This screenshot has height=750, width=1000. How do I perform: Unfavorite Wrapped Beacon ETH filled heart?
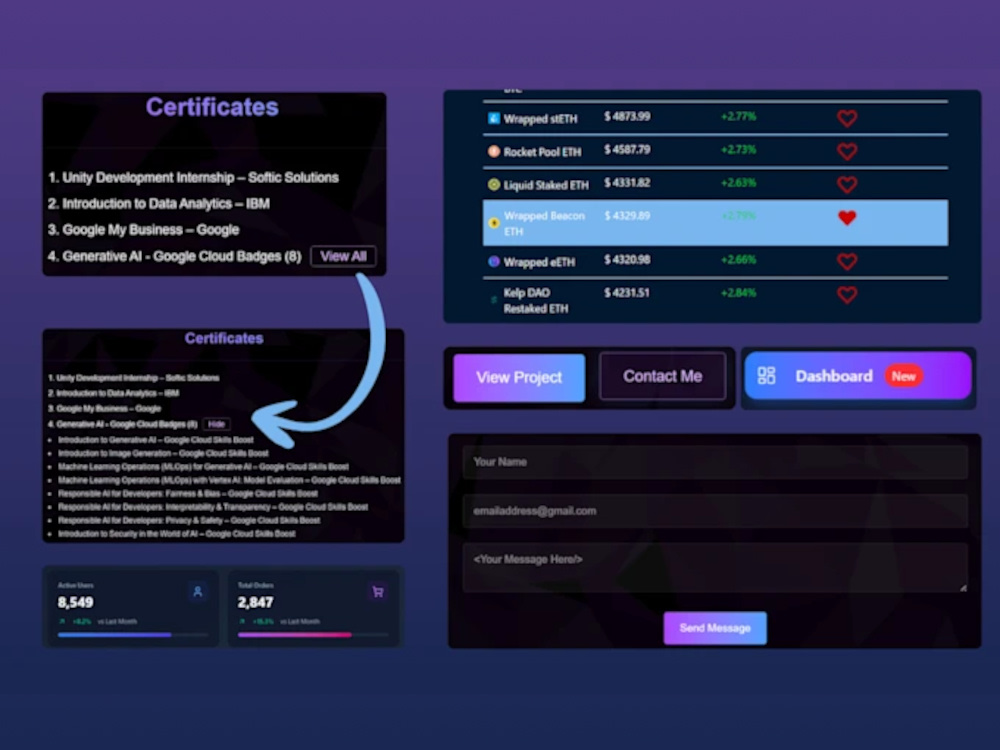pos(847,218)
